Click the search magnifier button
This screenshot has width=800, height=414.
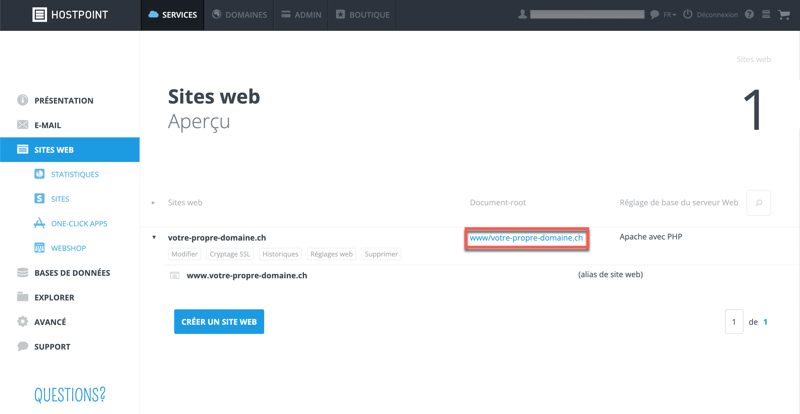pos(759,203)
